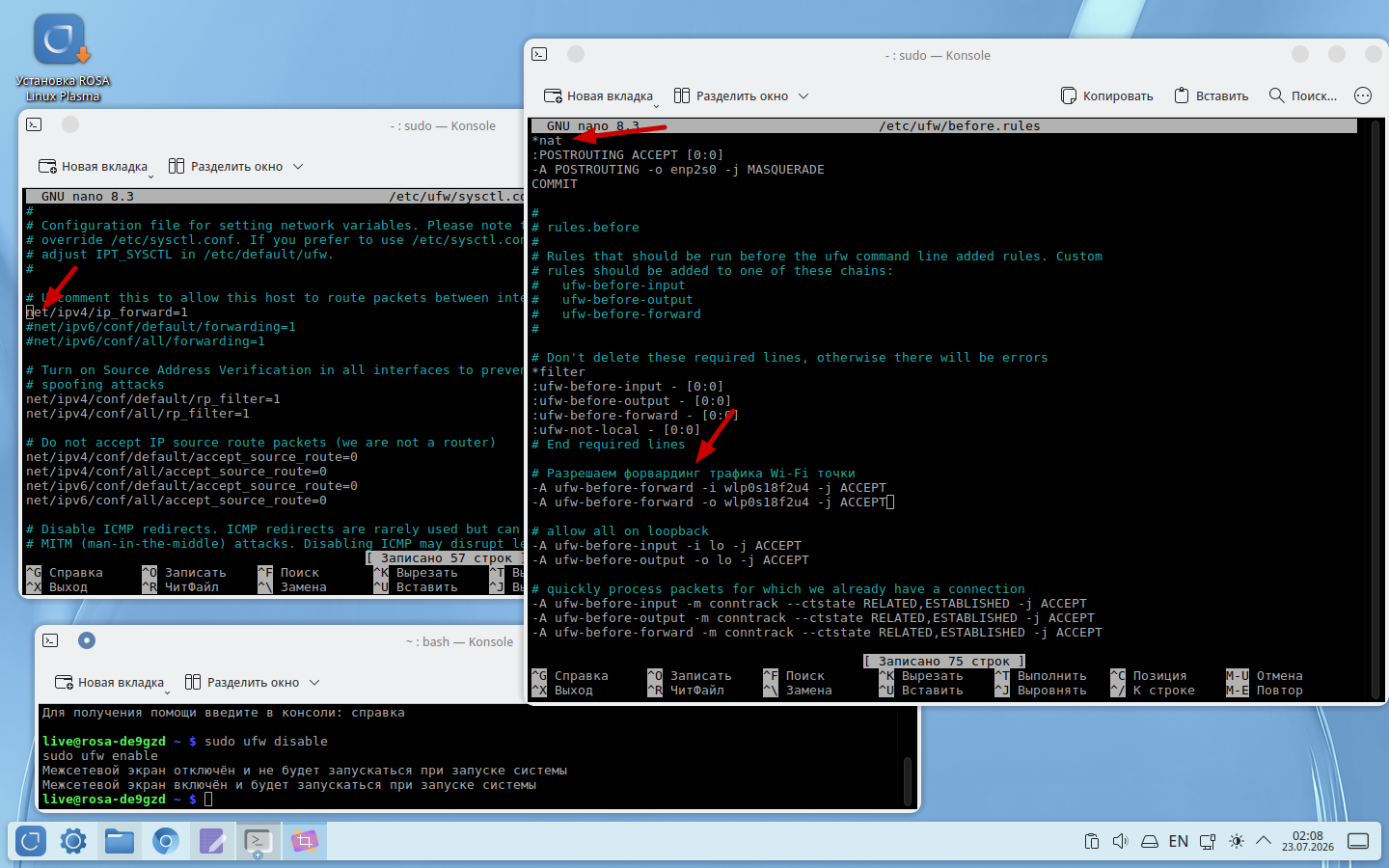Click Новая вкладка in the bash Konsole
The height and width of the screenshot is (868, 1389).
point(110,682)
